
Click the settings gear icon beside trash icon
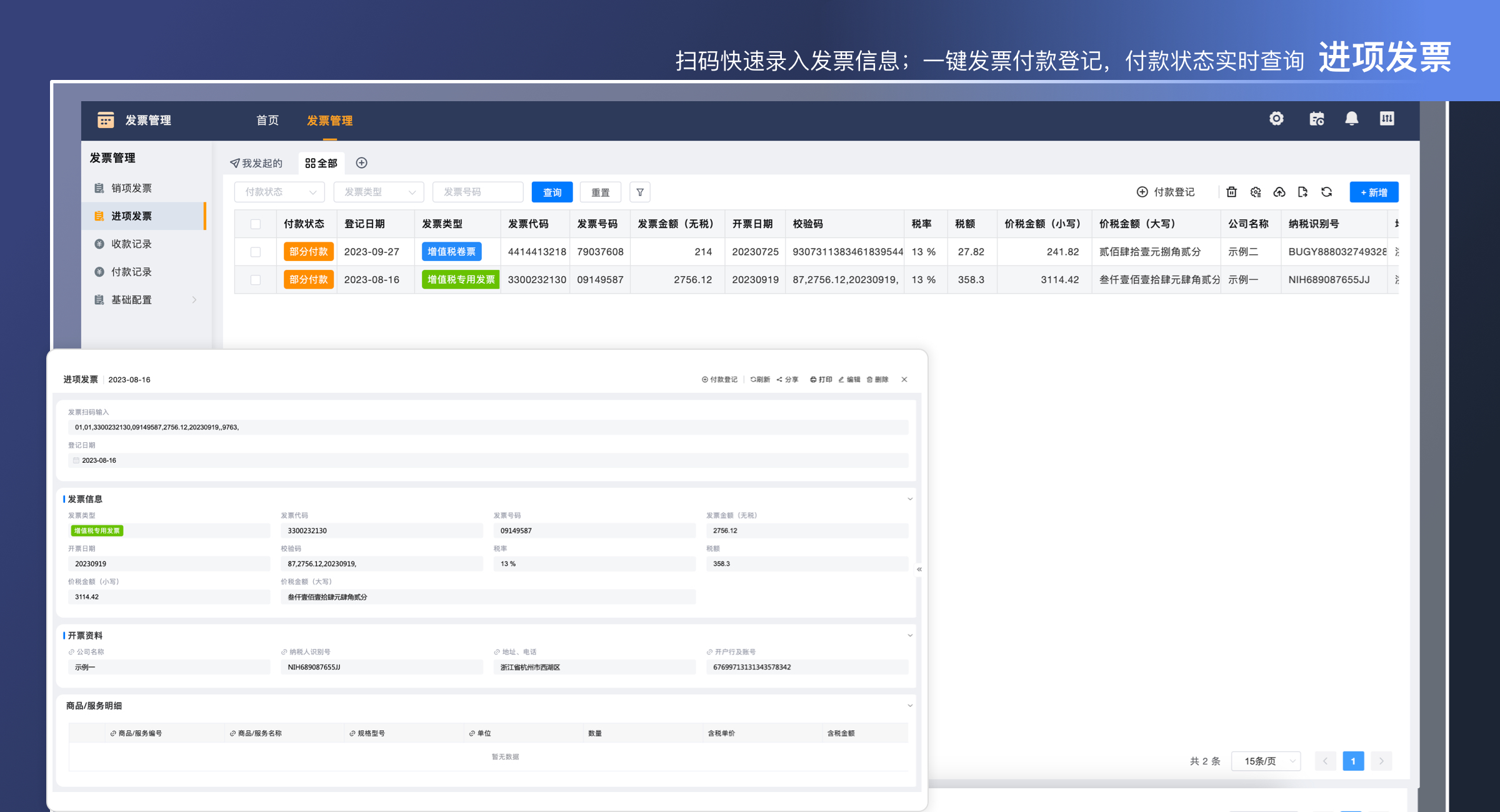tap(1256, 192)
